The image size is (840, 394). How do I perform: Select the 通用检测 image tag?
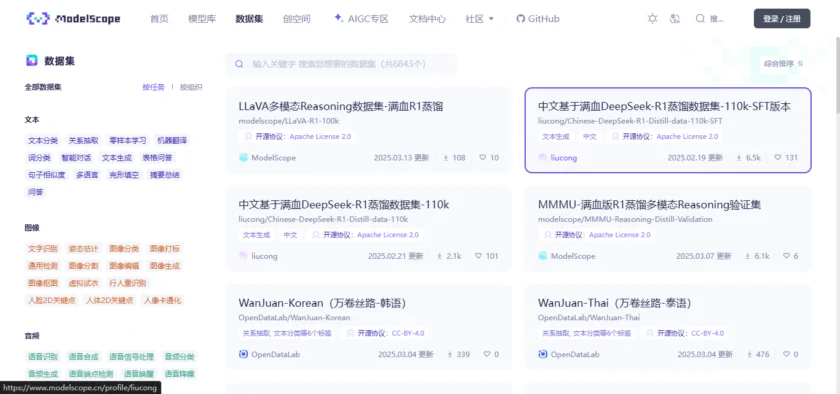click(43, 266)
